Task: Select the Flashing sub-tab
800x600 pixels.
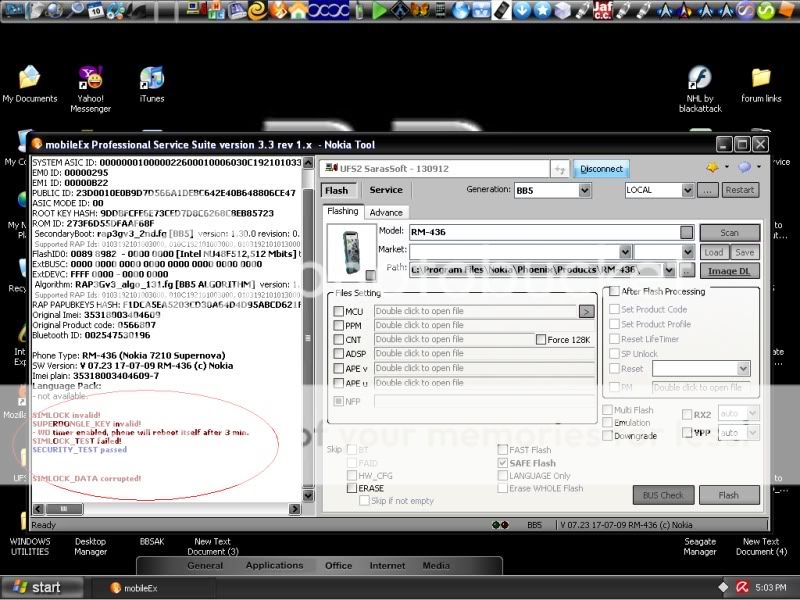Action: point(343,212)
